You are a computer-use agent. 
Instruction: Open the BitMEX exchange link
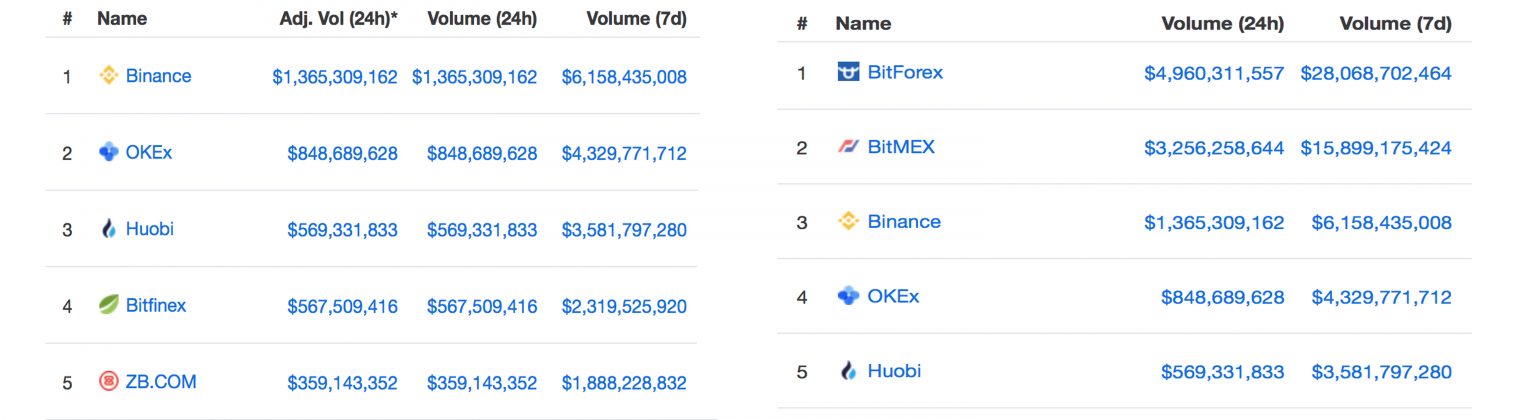pos(901,147)
